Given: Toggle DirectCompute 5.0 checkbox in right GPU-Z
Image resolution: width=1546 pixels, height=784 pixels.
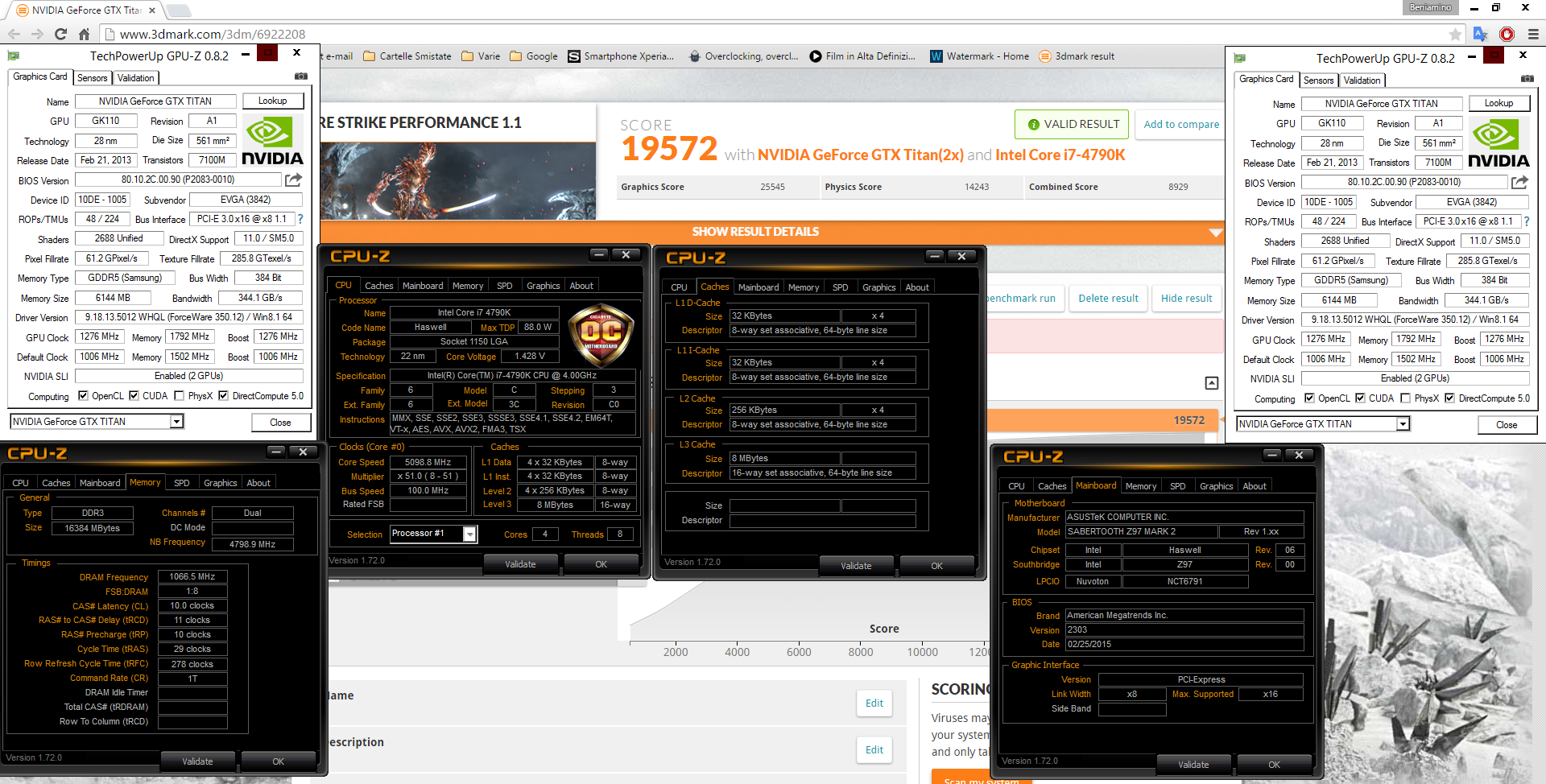Looking at the screenshot, I should coord(1449,398).
